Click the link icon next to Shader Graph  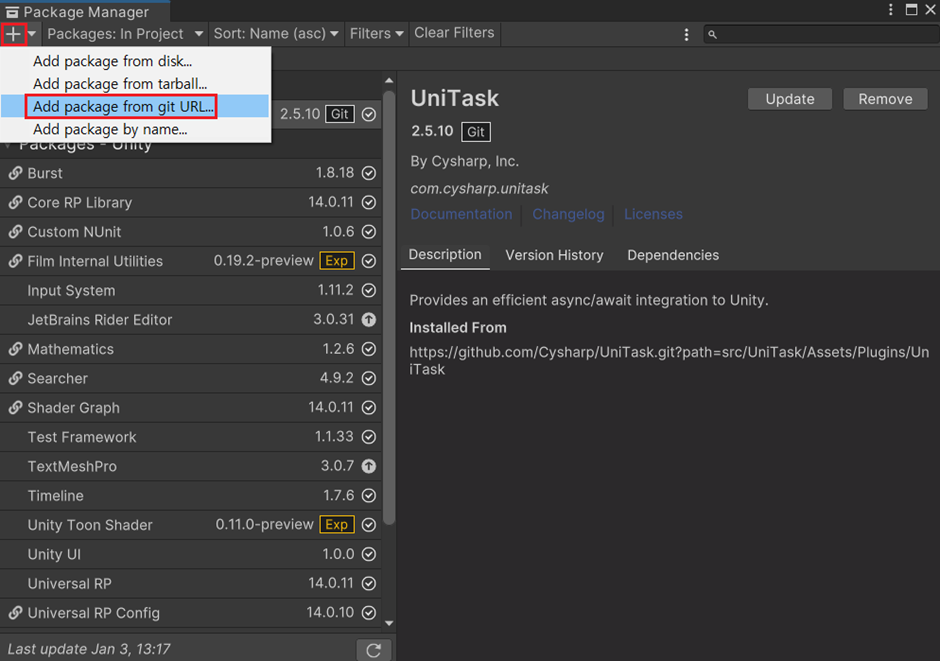pos(15,408)
